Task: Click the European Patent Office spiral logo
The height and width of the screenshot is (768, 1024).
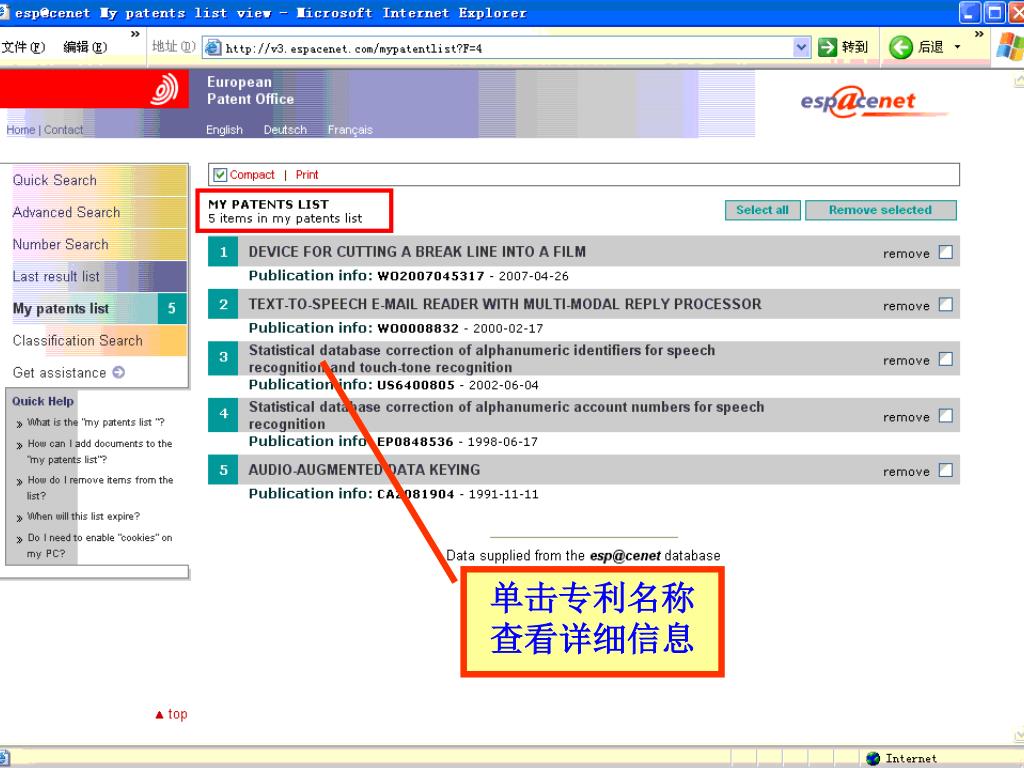Action: point(164,89)
